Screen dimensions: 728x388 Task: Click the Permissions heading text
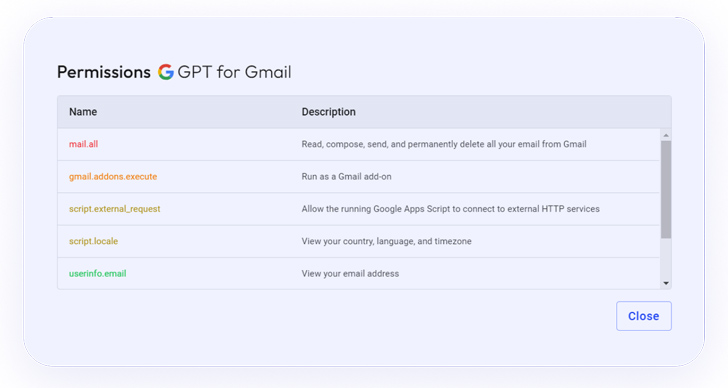tap(104, 72)
